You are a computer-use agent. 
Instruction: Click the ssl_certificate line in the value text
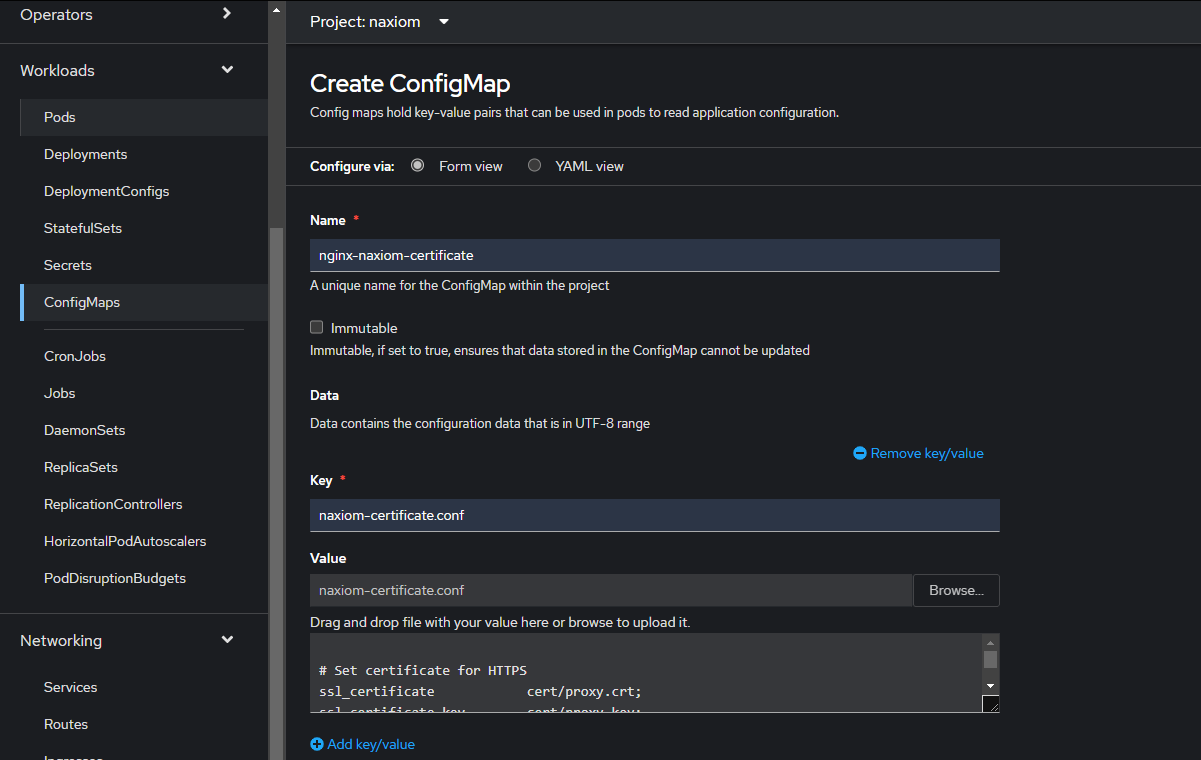tap(479, 691)
